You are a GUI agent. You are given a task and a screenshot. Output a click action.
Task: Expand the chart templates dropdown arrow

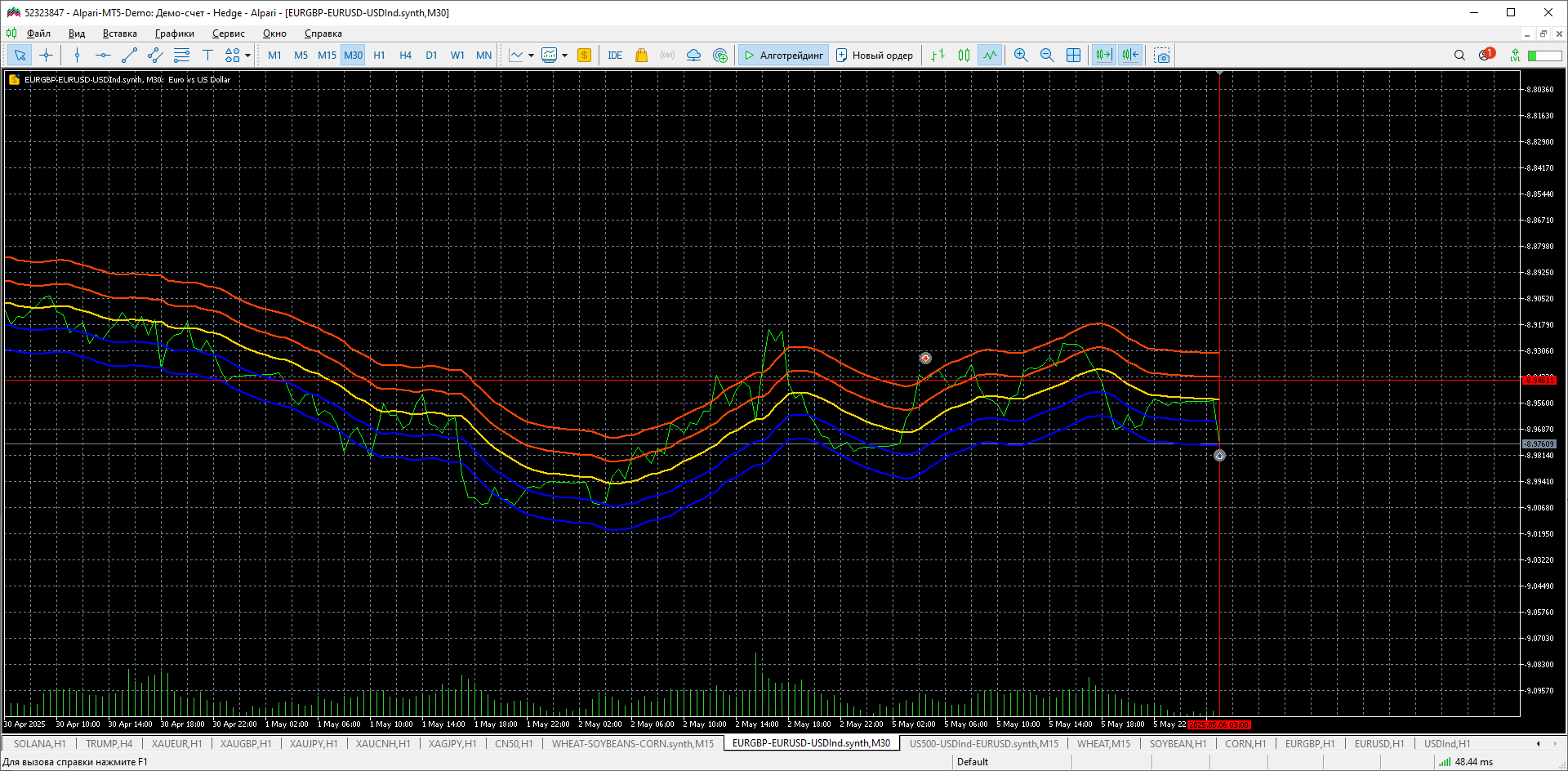(564, 56)
